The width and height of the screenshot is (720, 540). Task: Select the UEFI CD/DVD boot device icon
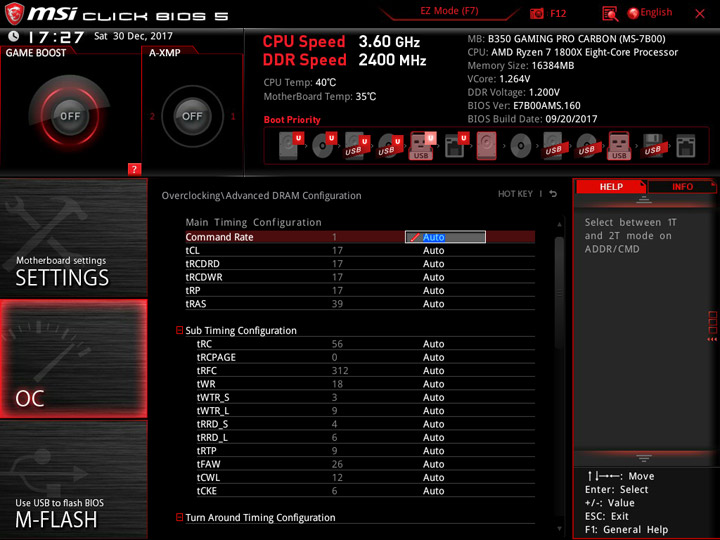pos(324,146)
